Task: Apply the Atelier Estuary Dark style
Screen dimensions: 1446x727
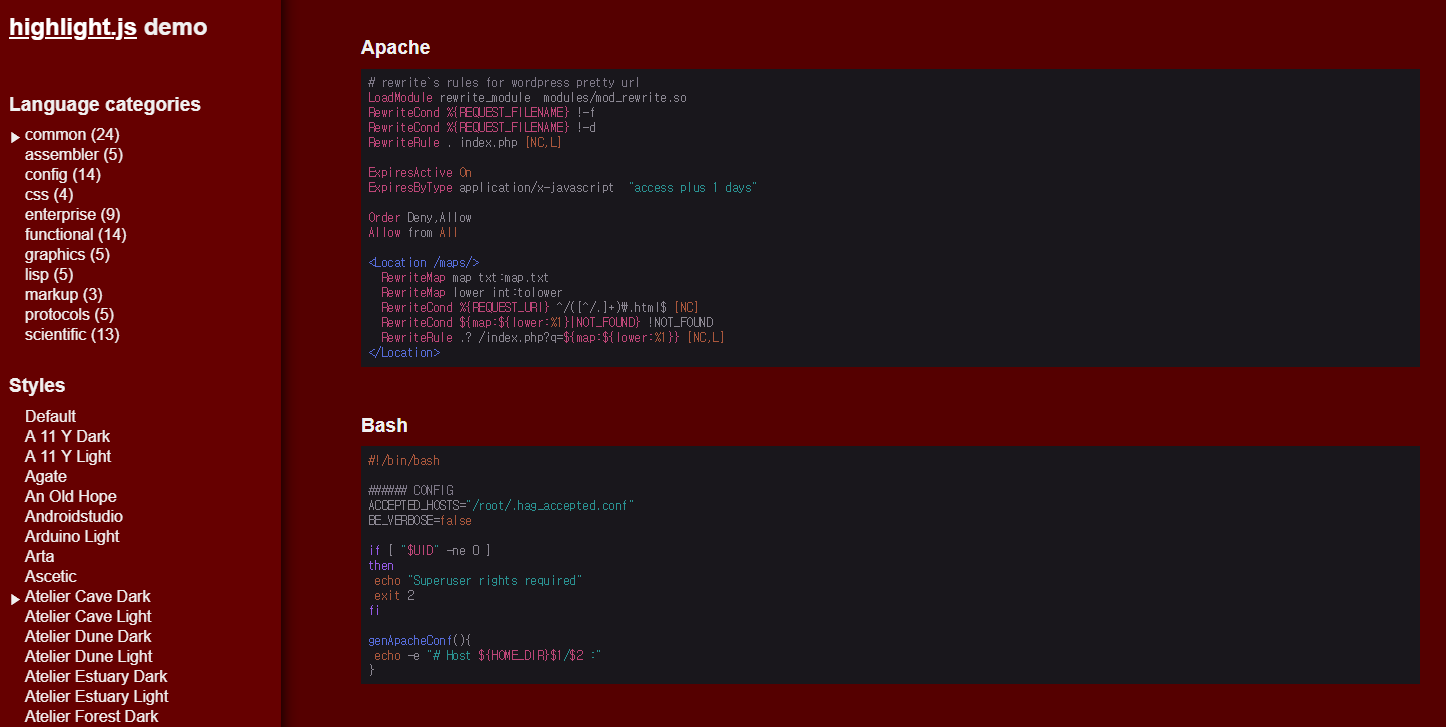Action: pos(96,676)
